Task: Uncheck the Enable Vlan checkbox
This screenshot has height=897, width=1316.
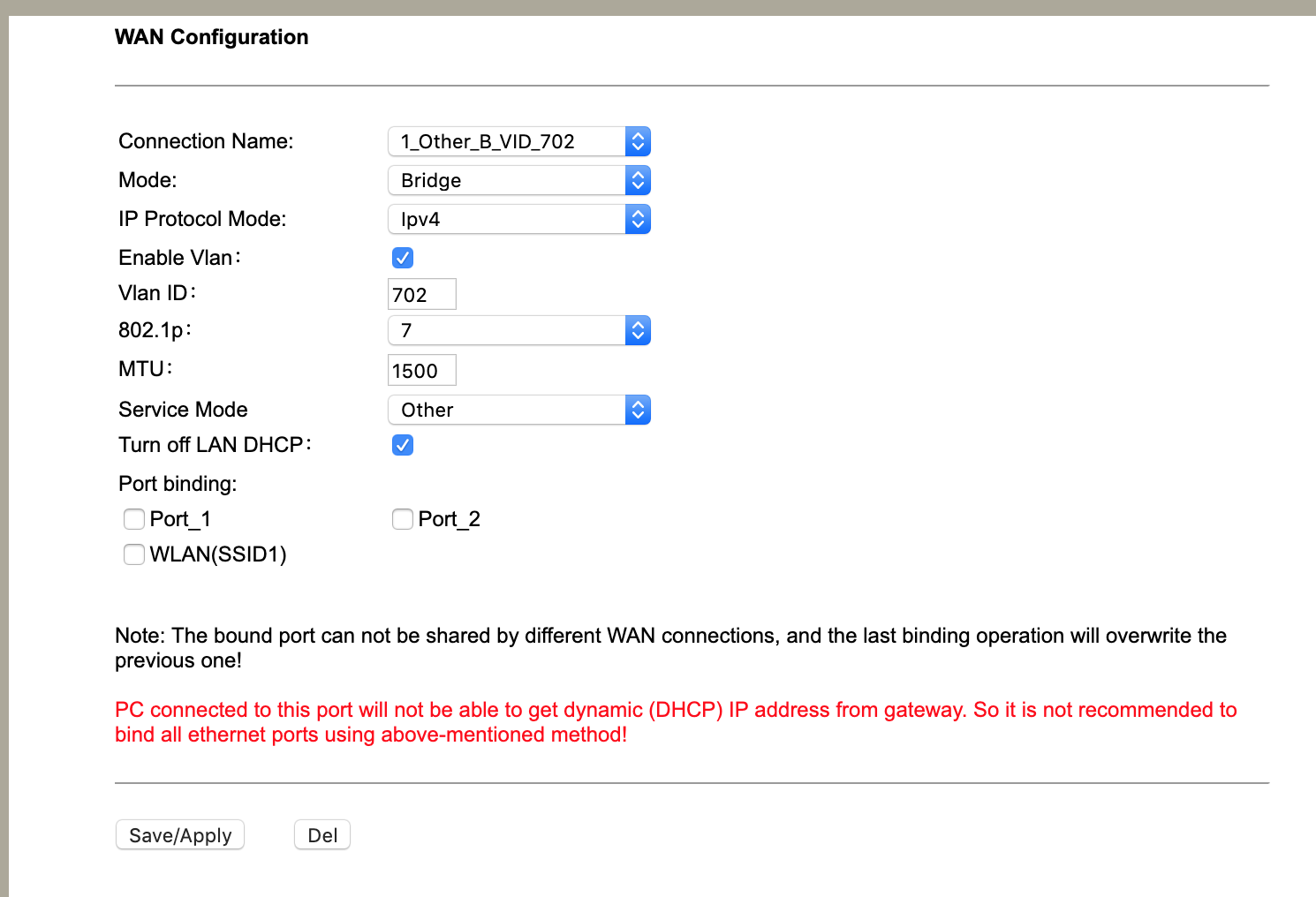Action: (x=403, y=258)
